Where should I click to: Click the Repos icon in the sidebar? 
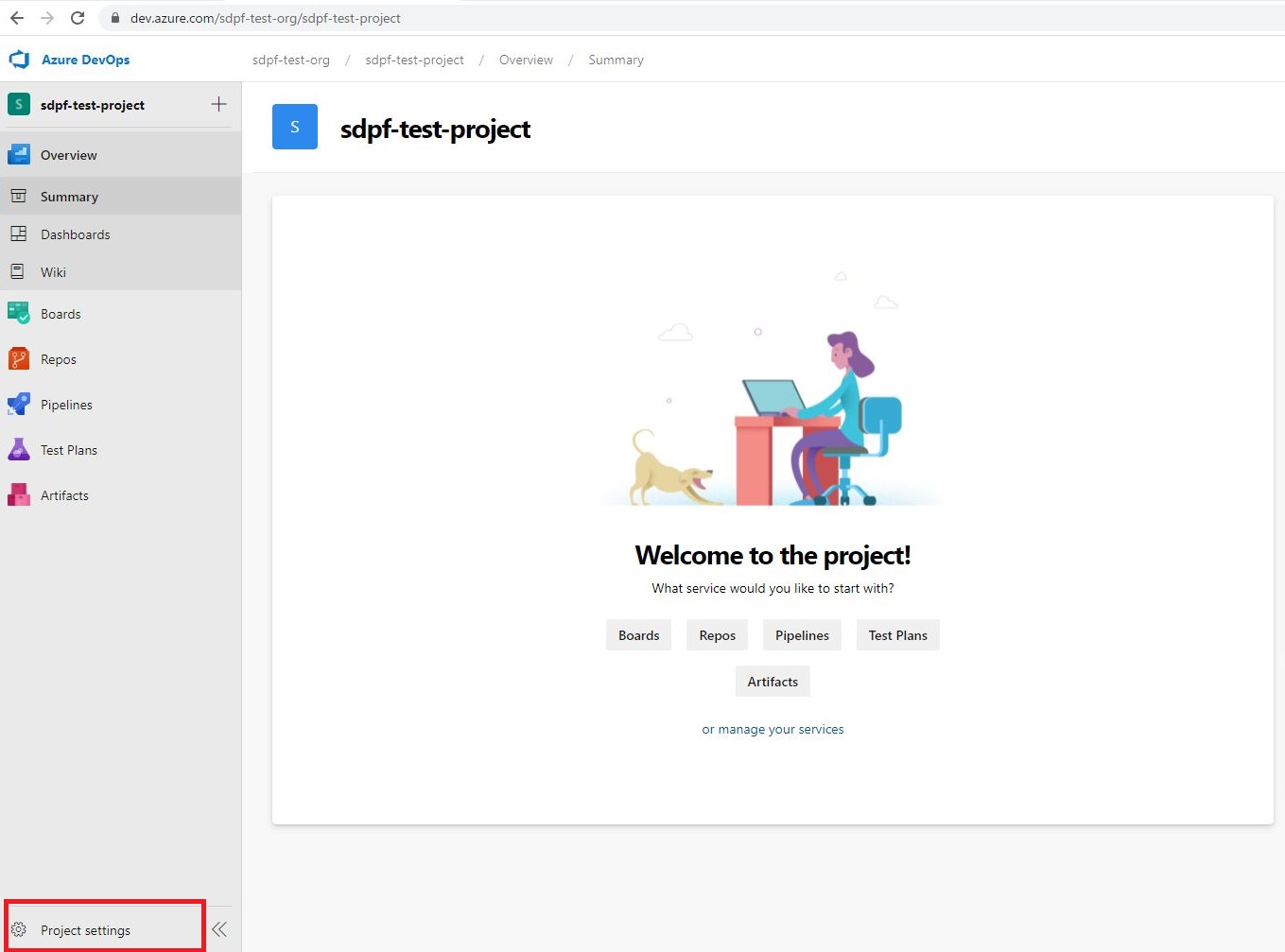[x=19, y=358]
